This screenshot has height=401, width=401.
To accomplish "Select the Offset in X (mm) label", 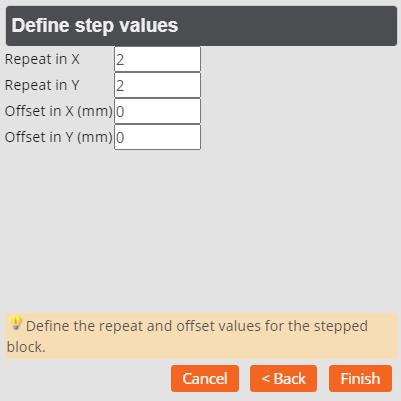I will [59, 111].
